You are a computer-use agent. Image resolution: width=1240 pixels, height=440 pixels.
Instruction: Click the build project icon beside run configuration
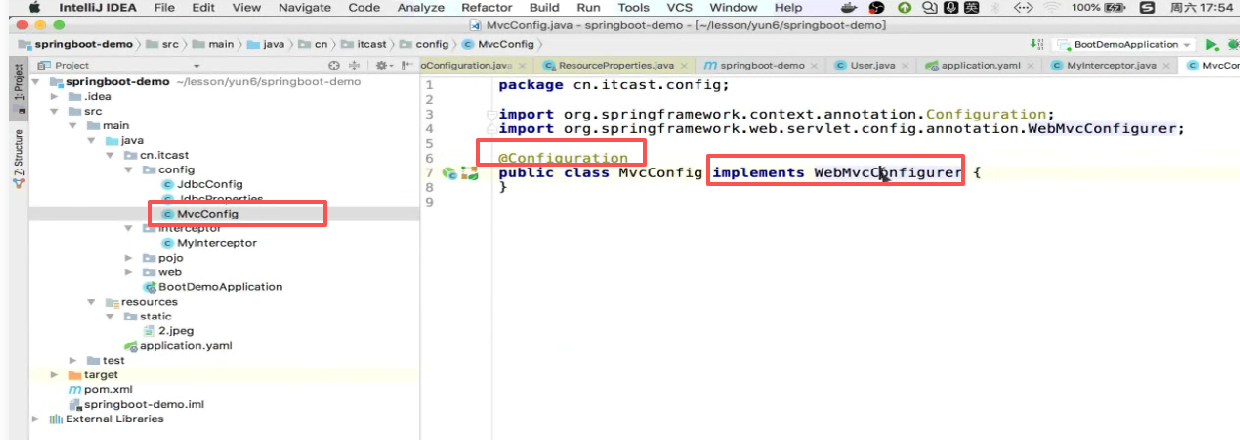tap(1037, 44)
